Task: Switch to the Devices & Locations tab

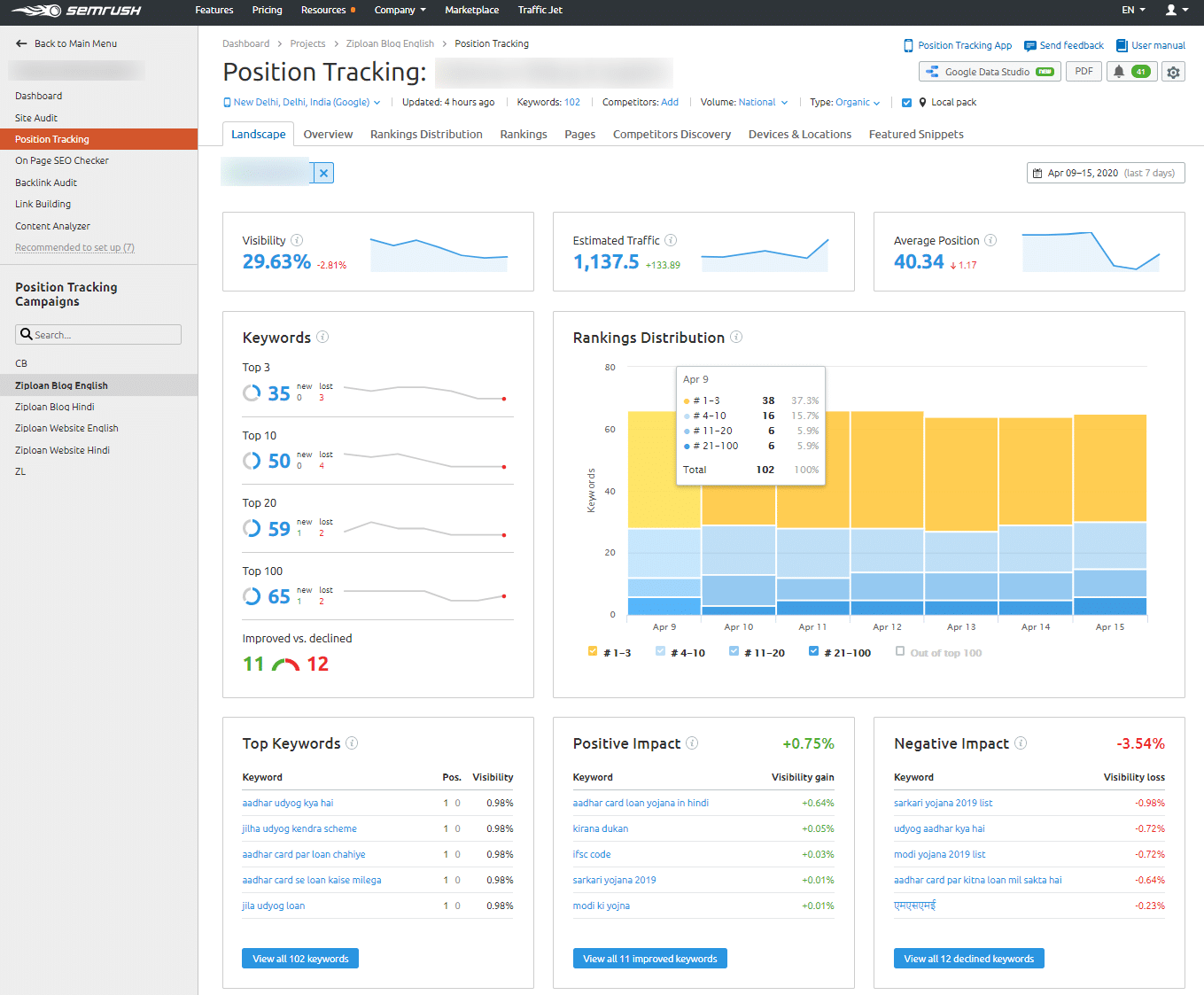Action: click(x=799, y=134)
